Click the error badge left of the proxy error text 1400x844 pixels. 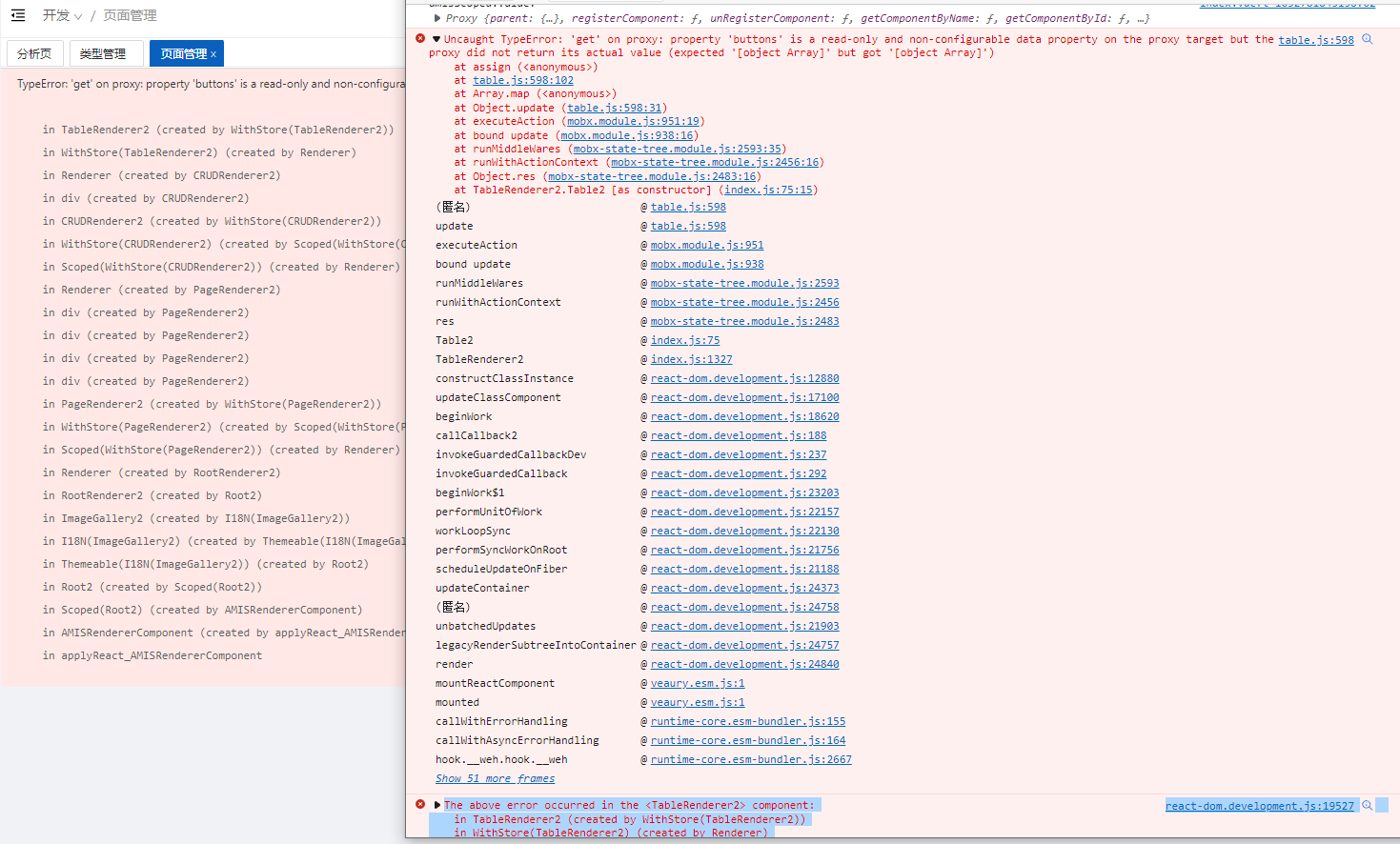(419, 39)
